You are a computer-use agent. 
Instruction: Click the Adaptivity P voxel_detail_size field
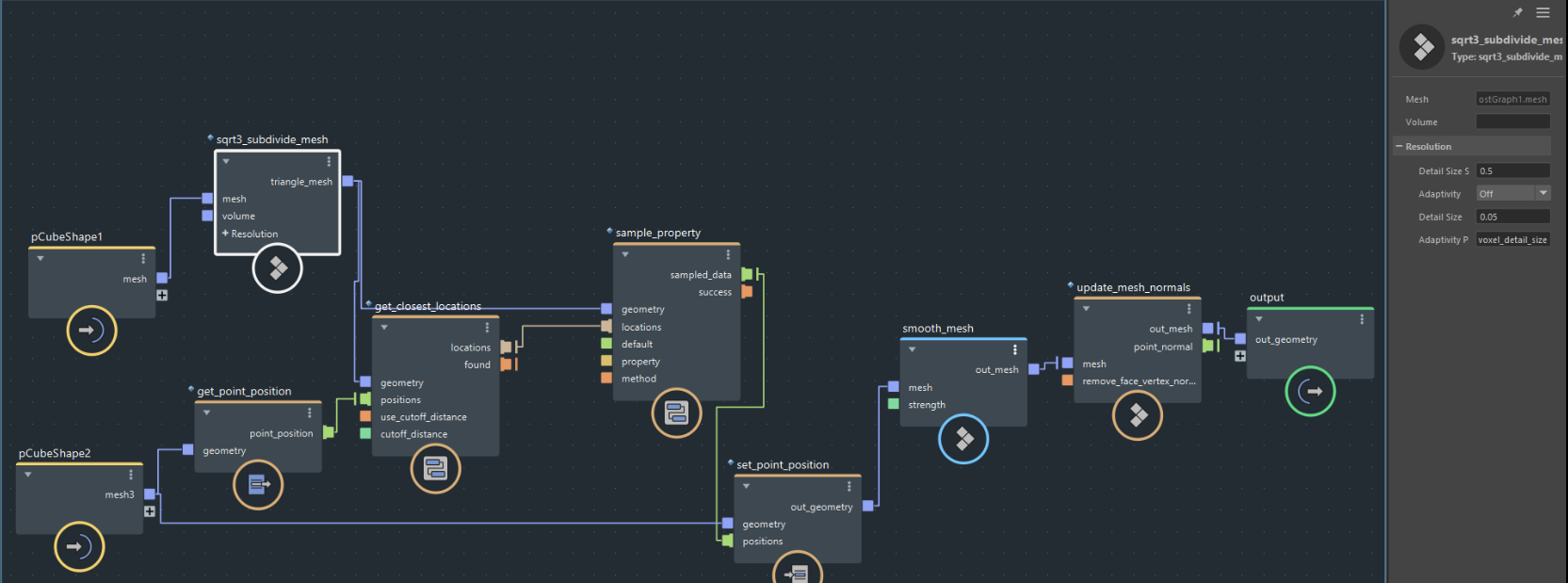[x=1512, y=239]
